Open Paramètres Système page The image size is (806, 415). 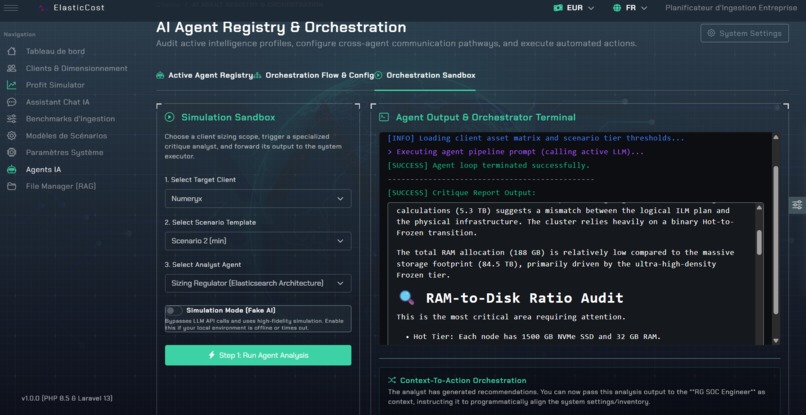click(65, 153)
